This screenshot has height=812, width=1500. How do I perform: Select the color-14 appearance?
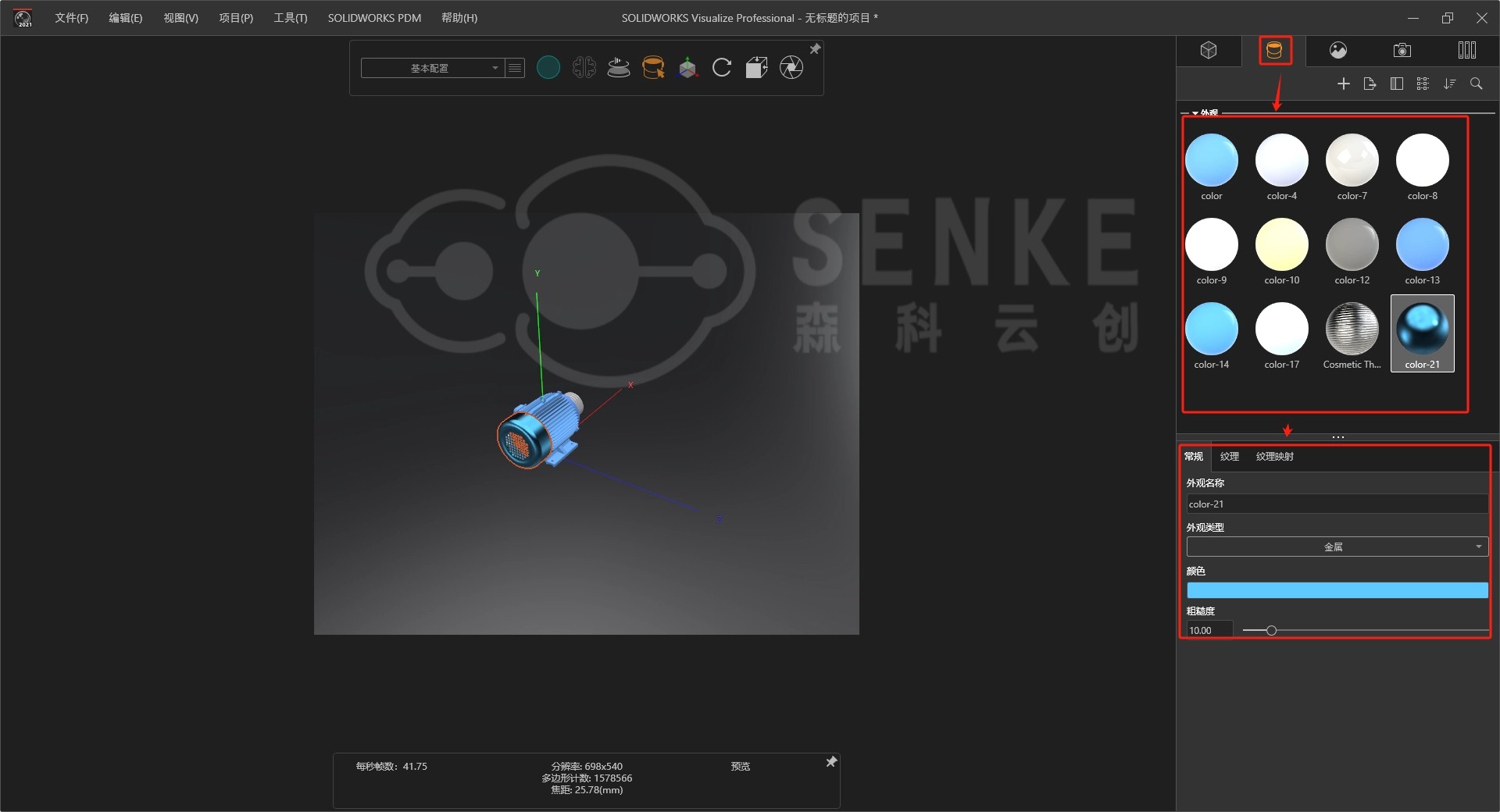(1212, 336)
